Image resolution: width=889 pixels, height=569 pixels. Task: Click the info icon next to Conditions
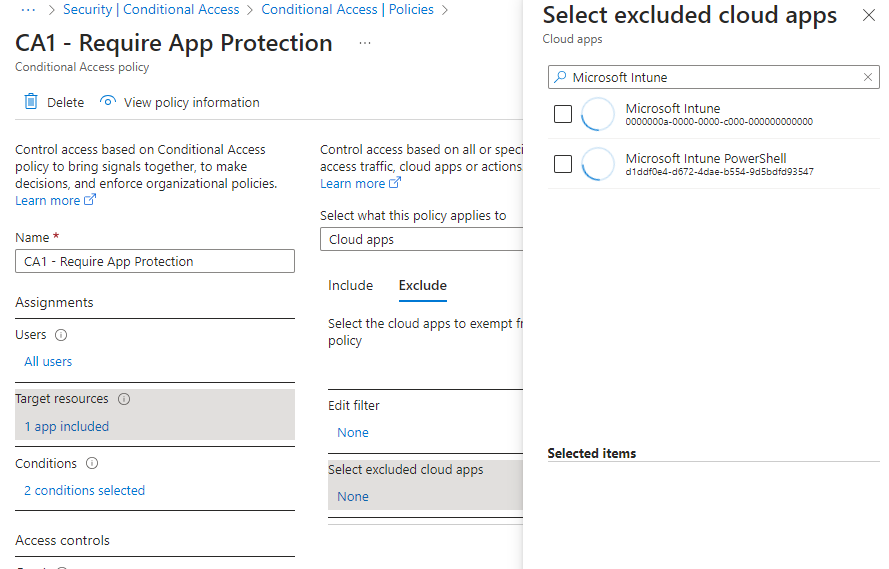point(92,464)
